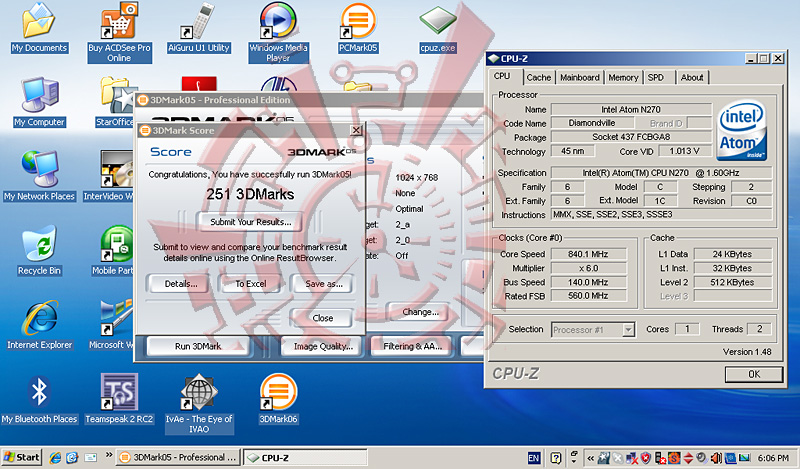Click Submit Your Results button
This screenshot has height=469, width=800.
(251, 222)
